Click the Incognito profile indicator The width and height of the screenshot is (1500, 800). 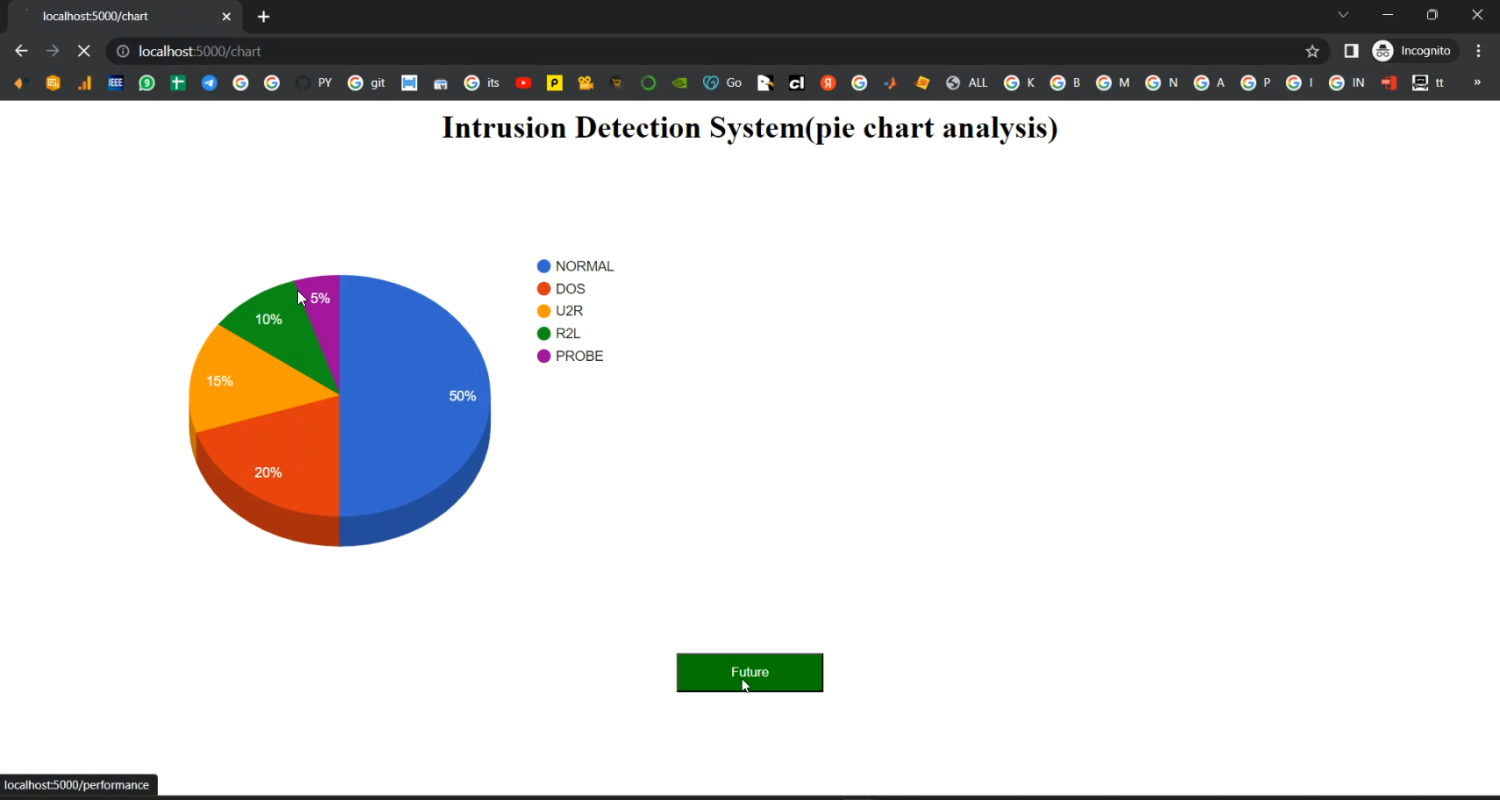pyautogui.click(x=1413, y=51)
